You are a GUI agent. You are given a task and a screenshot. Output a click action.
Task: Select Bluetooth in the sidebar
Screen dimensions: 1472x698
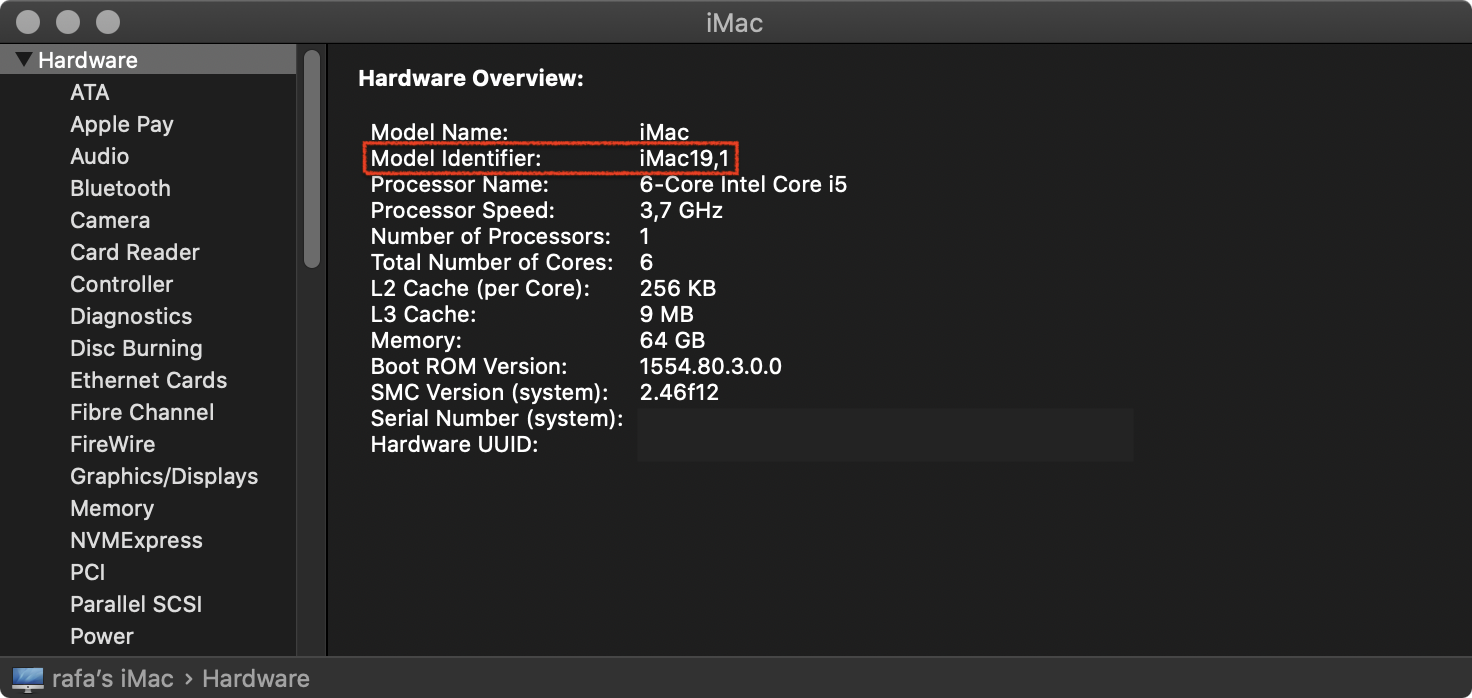(120, 188)
